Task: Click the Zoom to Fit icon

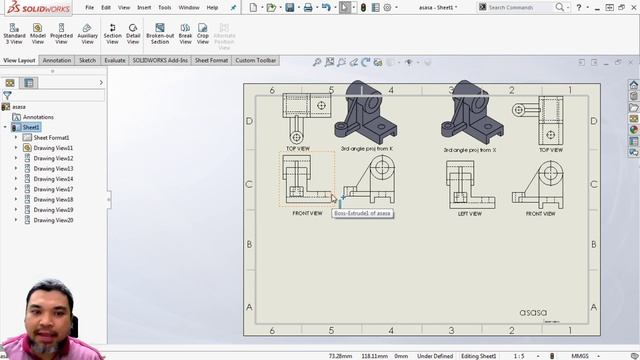Action: tap(317, 62)
